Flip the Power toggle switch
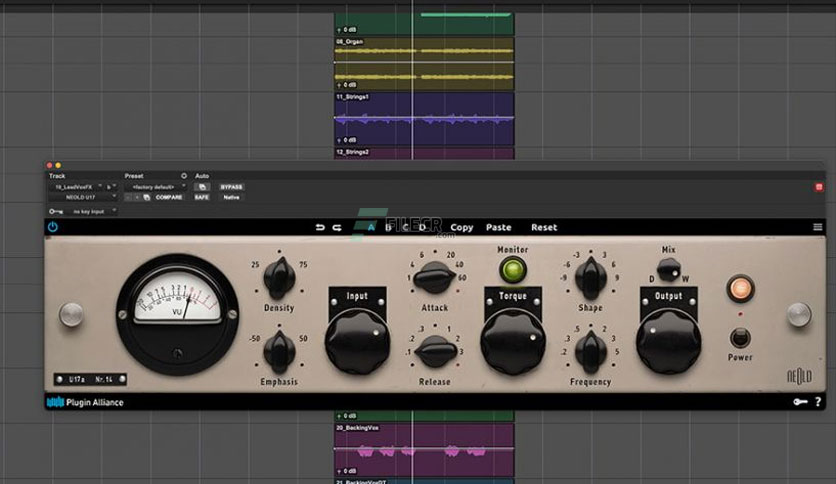This screenshot has height=484, width=836. click(740, 338)
